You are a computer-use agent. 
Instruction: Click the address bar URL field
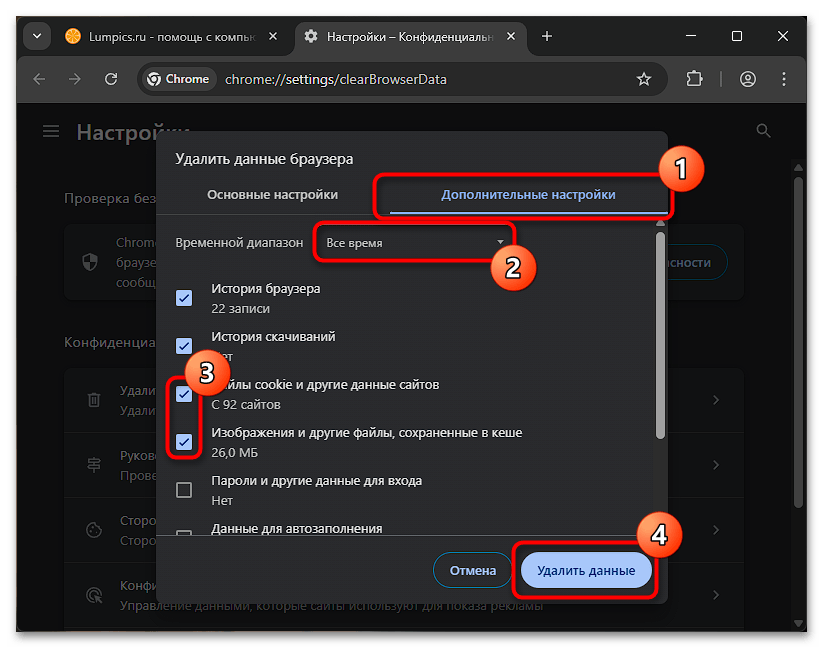click(420, 79)
